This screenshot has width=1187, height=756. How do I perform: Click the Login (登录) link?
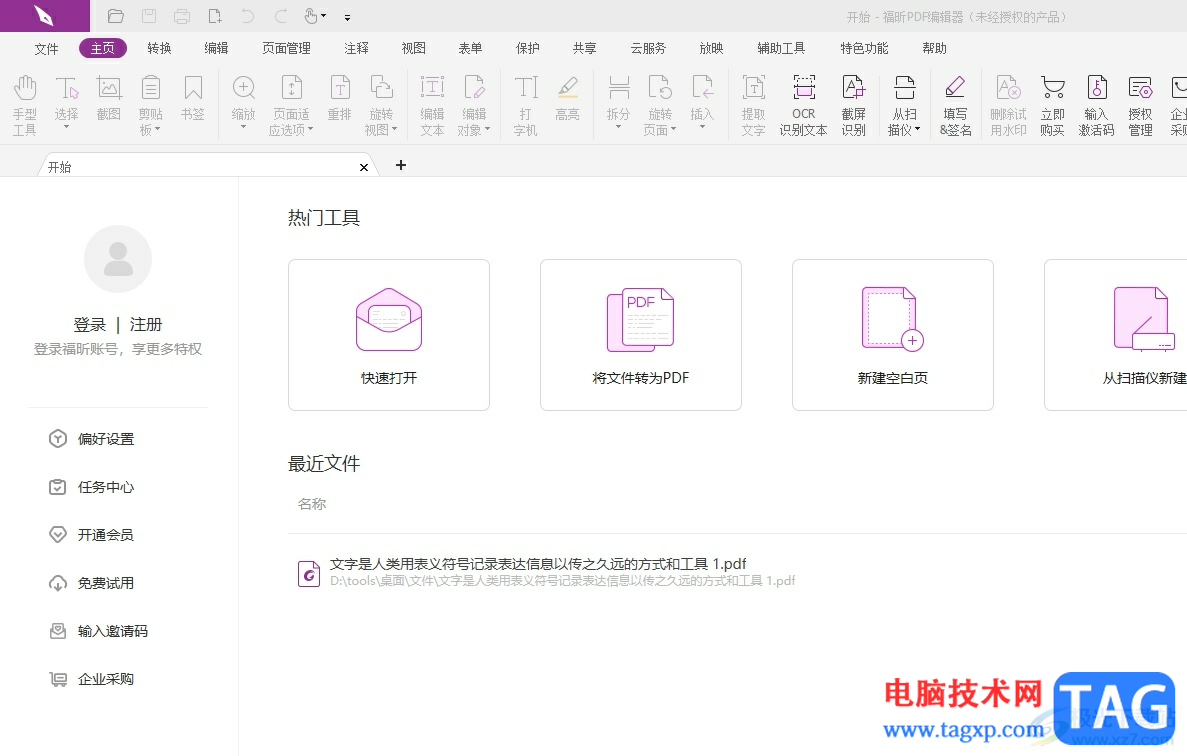(89, 325)
